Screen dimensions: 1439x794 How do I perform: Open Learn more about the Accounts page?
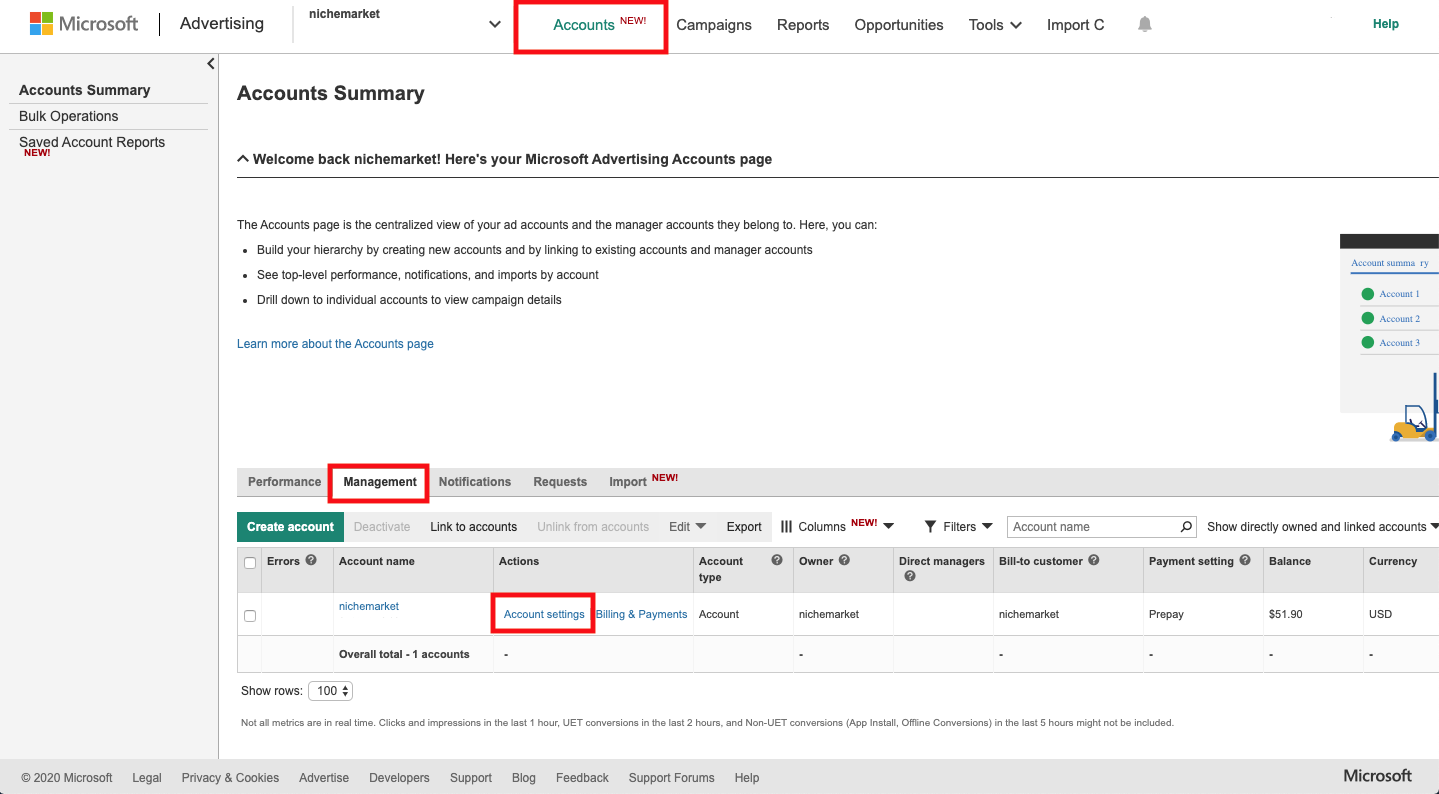coord(335,344)
